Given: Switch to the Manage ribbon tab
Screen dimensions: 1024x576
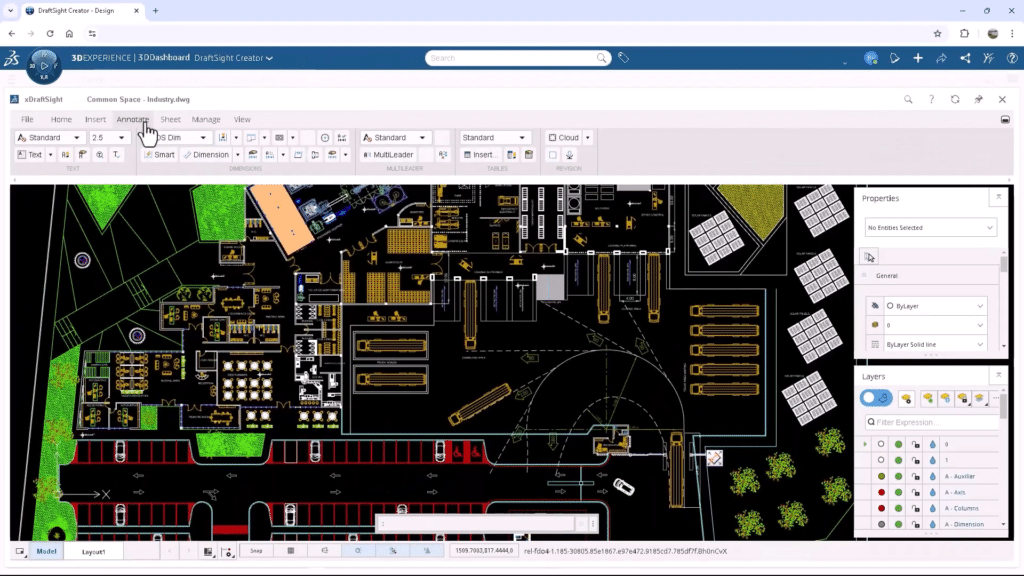Looking at the screenshot, I should point(205,119).
